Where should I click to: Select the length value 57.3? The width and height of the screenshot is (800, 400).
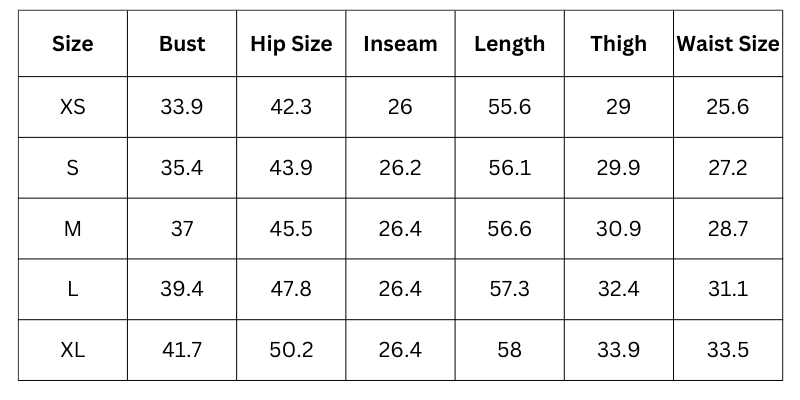(x=509, y=290)
